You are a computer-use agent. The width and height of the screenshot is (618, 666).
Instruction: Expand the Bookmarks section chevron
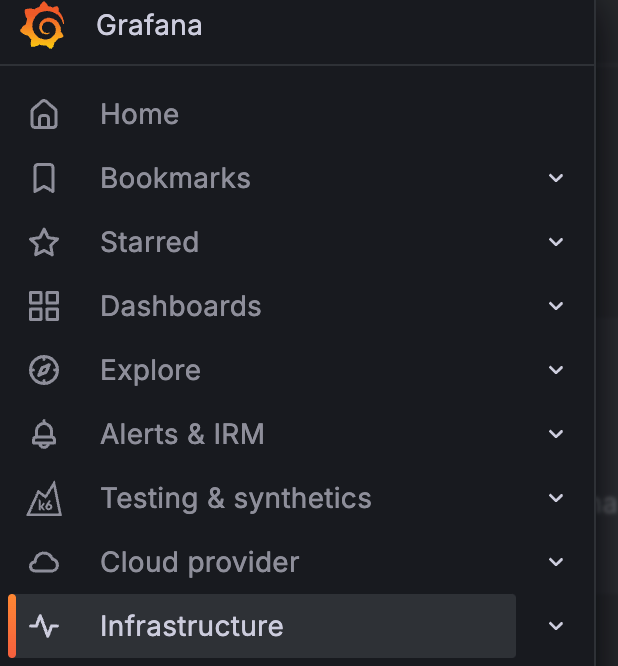557,178
